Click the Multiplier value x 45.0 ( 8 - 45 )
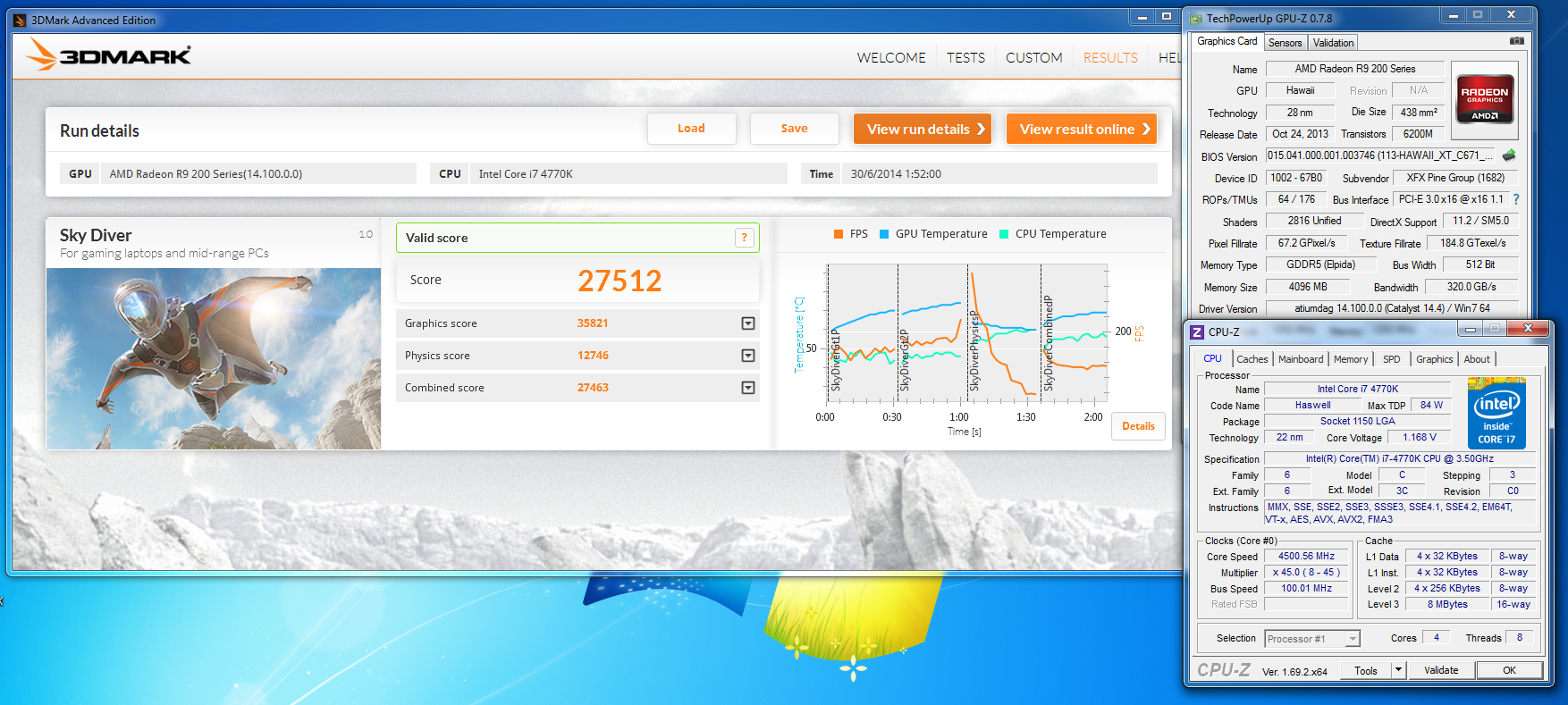This screenshot has width=1568, height=705. (1306, 572)
